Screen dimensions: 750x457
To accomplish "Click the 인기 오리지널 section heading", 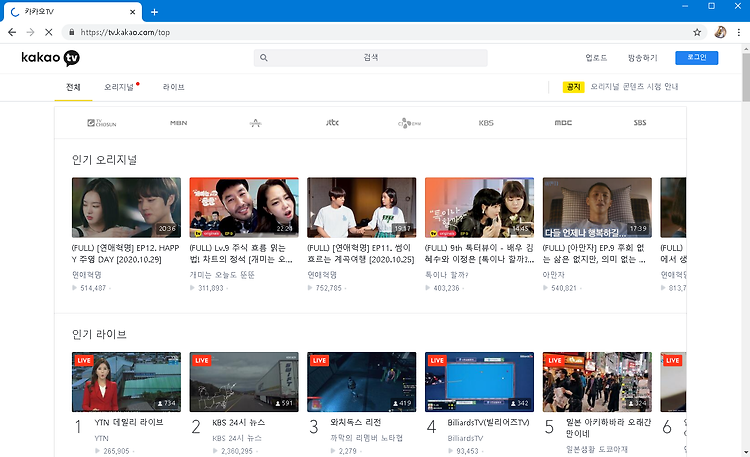I will coord(104,160).
